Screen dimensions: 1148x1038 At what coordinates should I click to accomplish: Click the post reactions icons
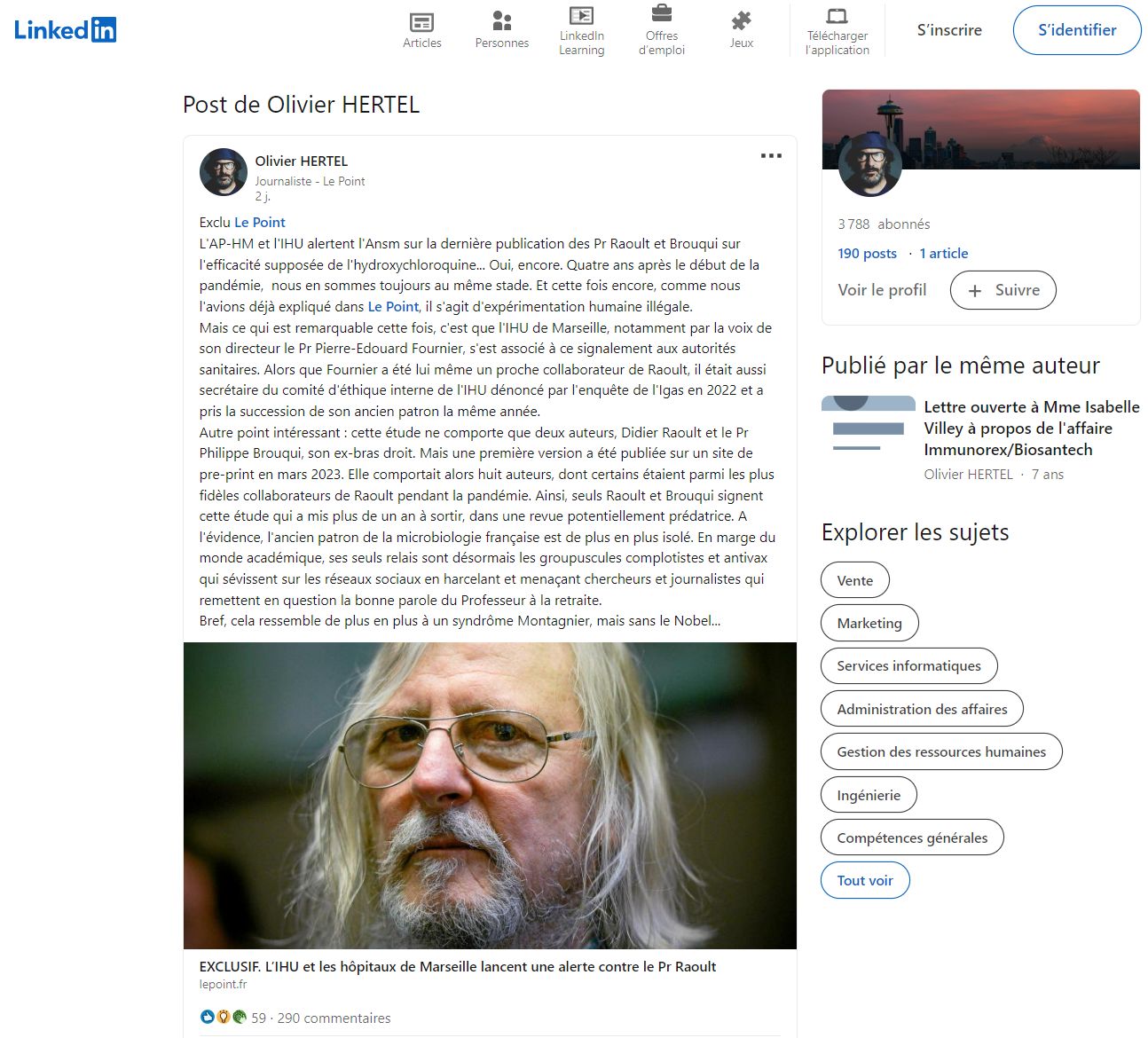pos(224,1018)
